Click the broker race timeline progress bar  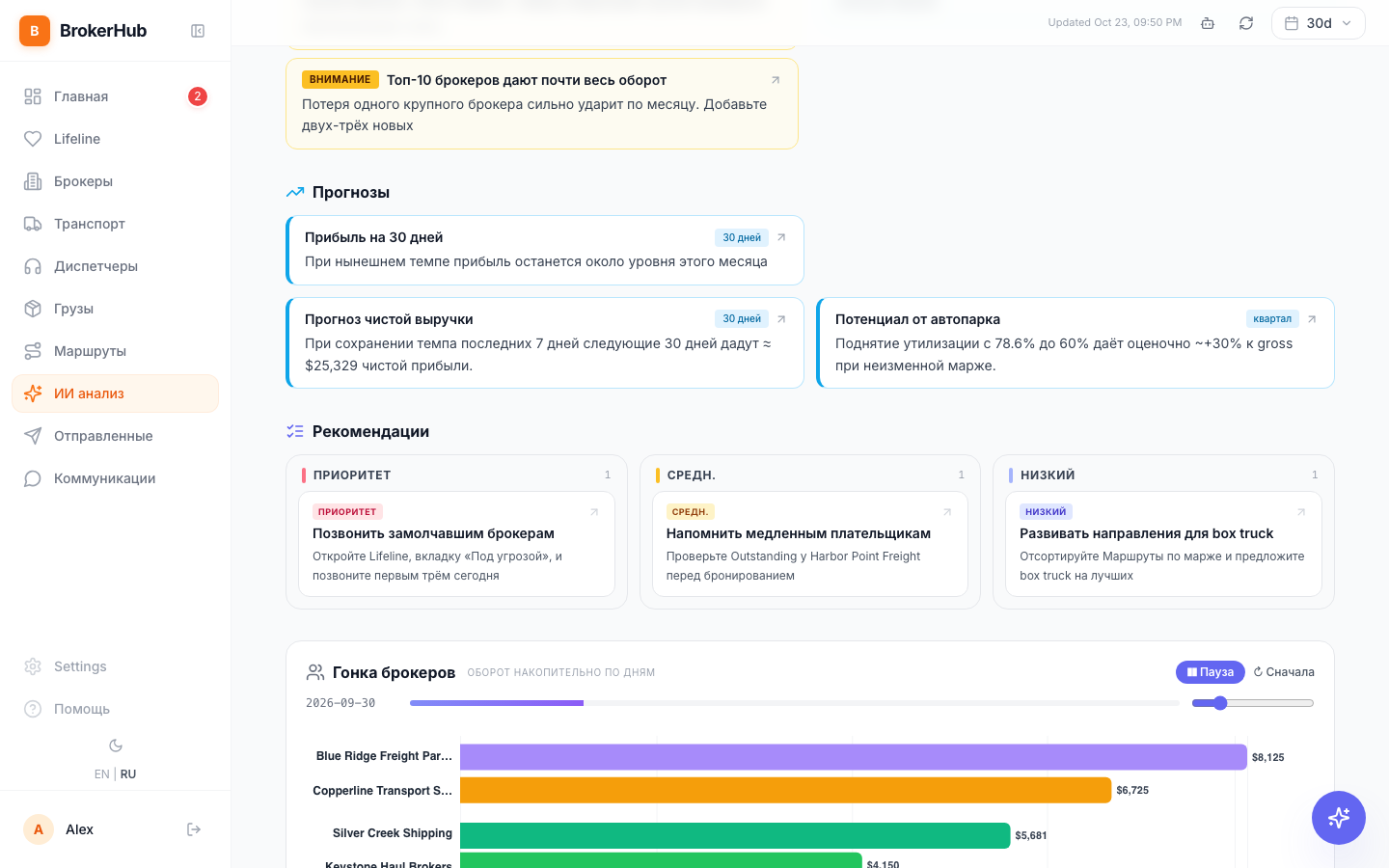pos(794,703)
